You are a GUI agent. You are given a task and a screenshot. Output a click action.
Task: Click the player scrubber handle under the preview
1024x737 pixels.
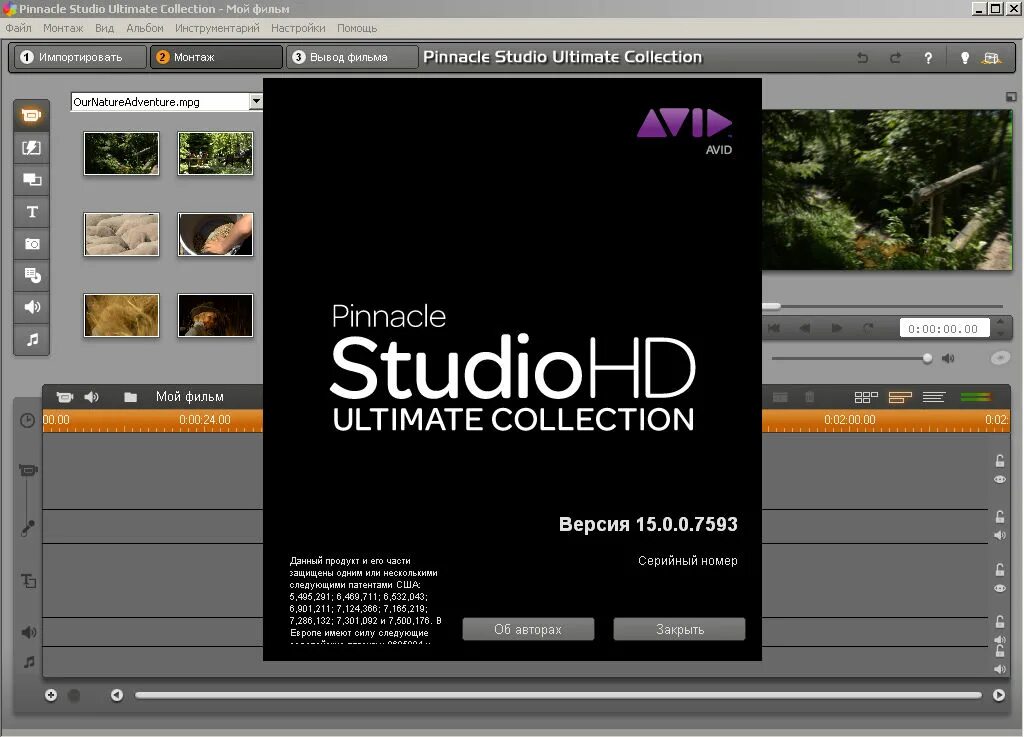[x=771, y=306]
